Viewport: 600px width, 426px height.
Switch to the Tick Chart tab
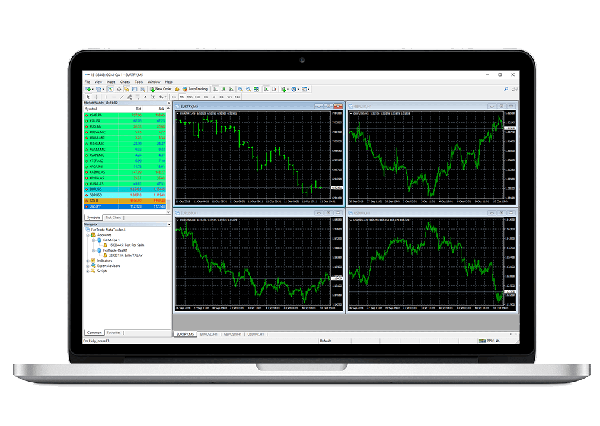(115, 217)
